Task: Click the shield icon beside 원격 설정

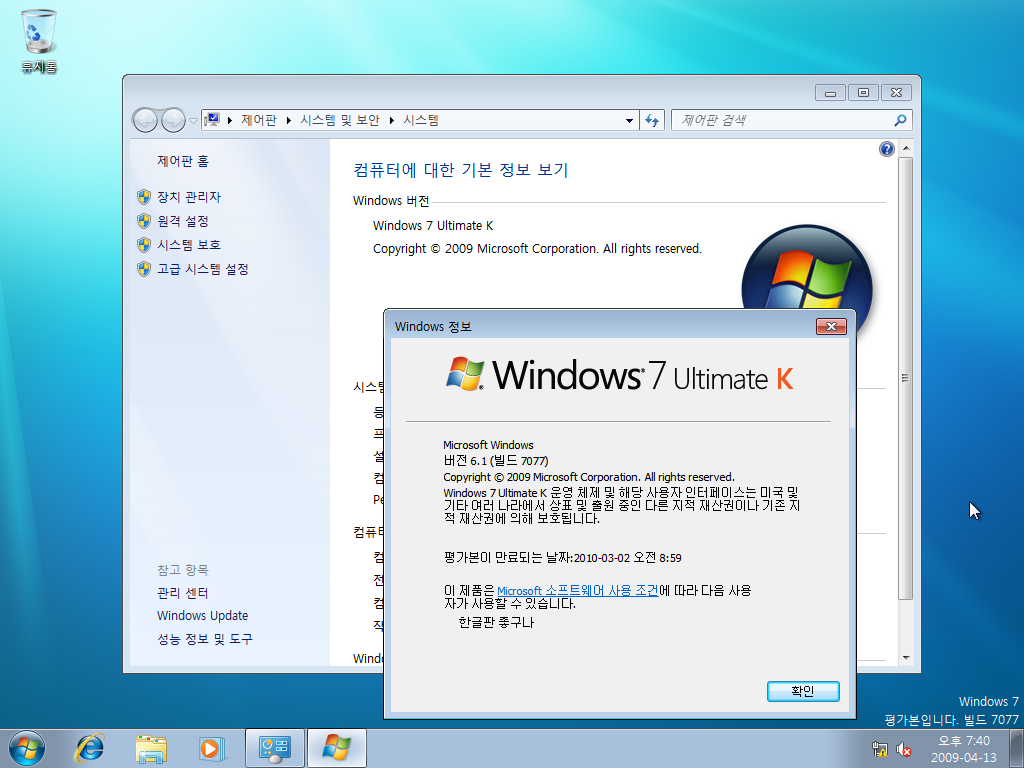Action: tap(144, 221)
